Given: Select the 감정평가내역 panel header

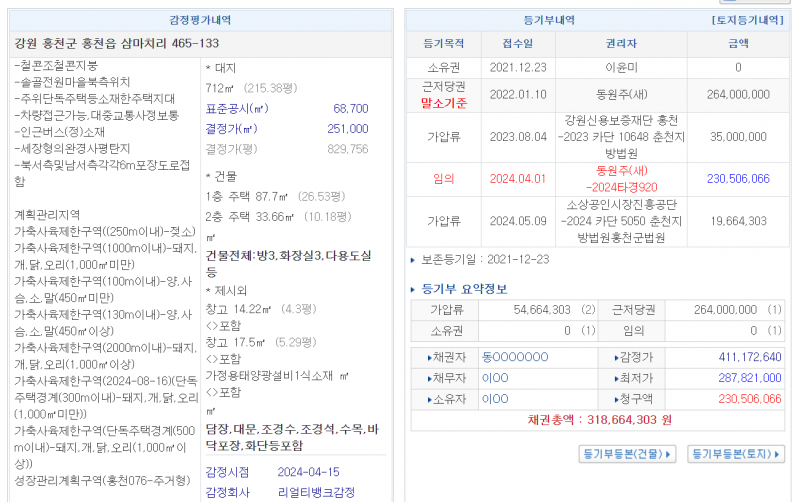Looking at the screenshot, I should (201, 20).
